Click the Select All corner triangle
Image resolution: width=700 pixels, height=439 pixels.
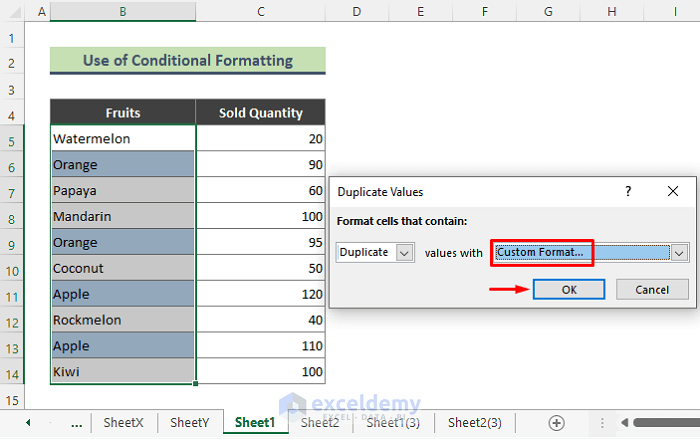click(14, 13)
